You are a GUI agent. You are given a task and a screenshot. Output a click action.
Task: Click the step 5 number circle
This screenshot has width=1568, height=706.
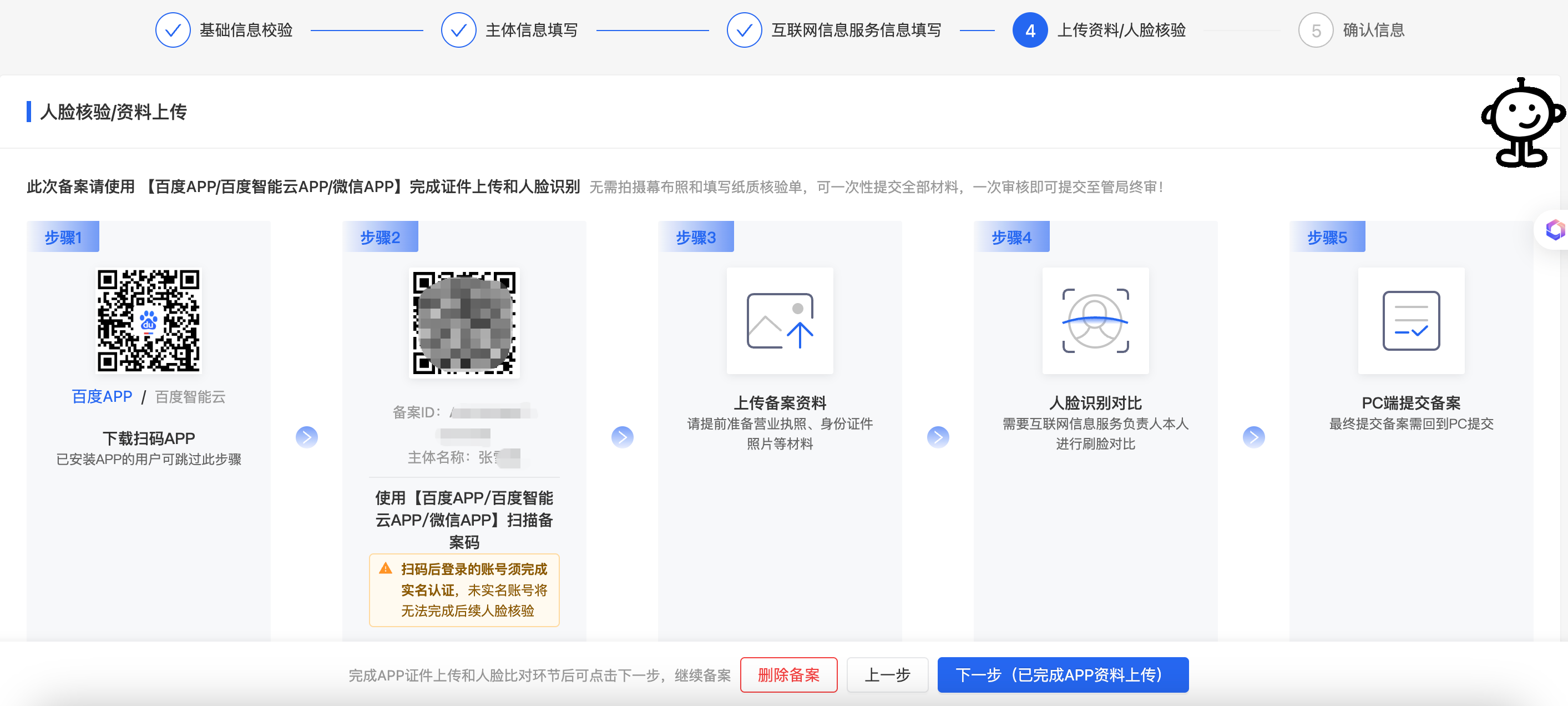click(1316, 30)
